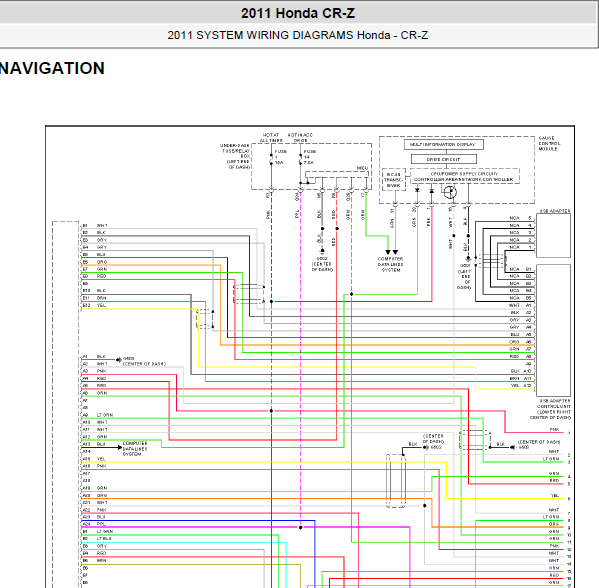Click the "ORG 9" pin on the lower right connector
Screen dimensions: 599x588
560,526
